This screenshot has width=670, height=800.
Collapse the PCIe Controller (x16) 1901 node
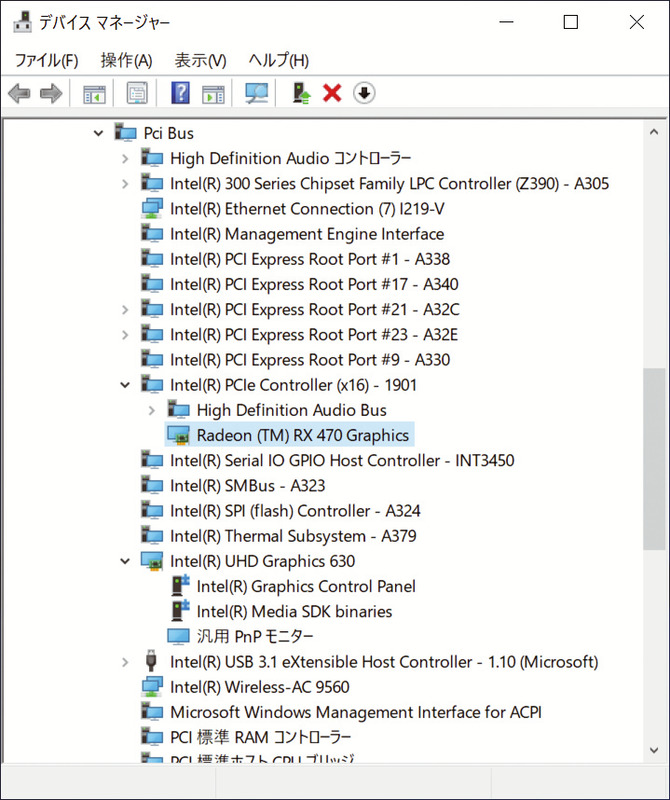point(125,385)
